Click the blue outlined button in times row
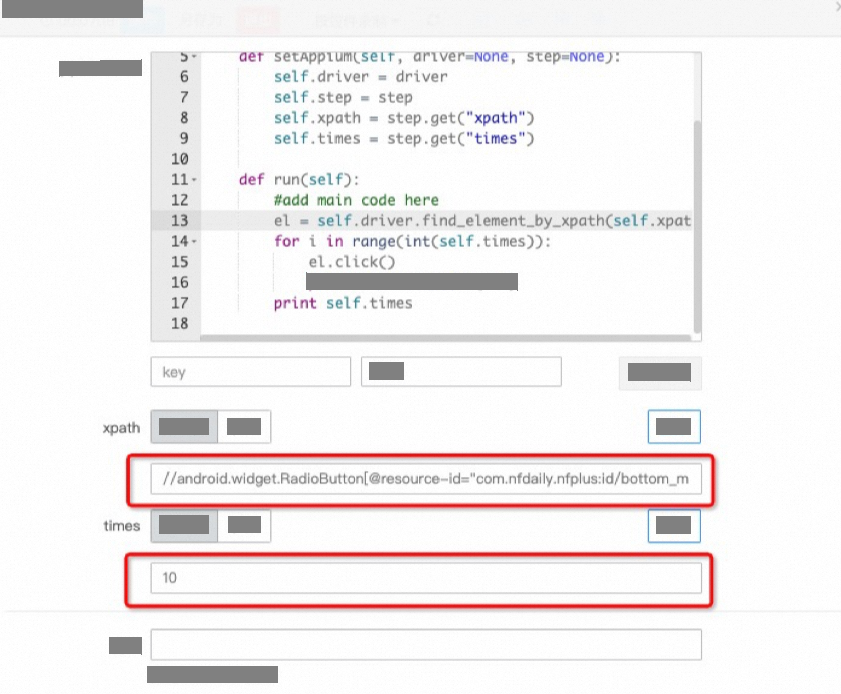841x694 pixels. point(674,526)
